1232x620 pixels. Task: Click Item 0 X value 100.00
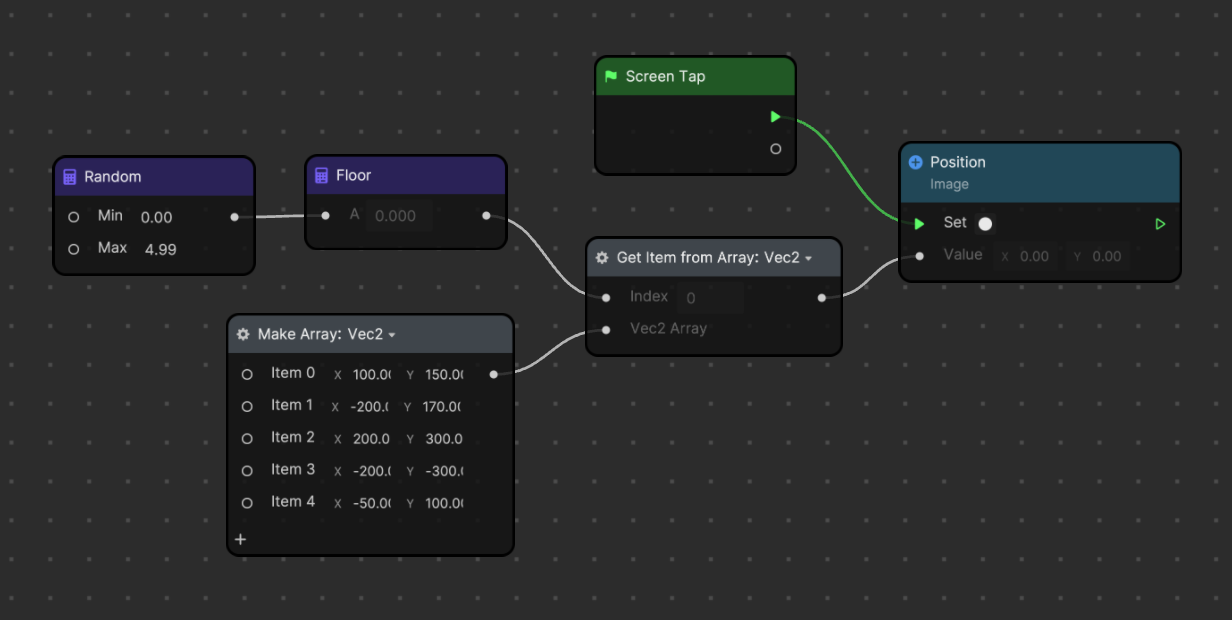coord(371,375)
